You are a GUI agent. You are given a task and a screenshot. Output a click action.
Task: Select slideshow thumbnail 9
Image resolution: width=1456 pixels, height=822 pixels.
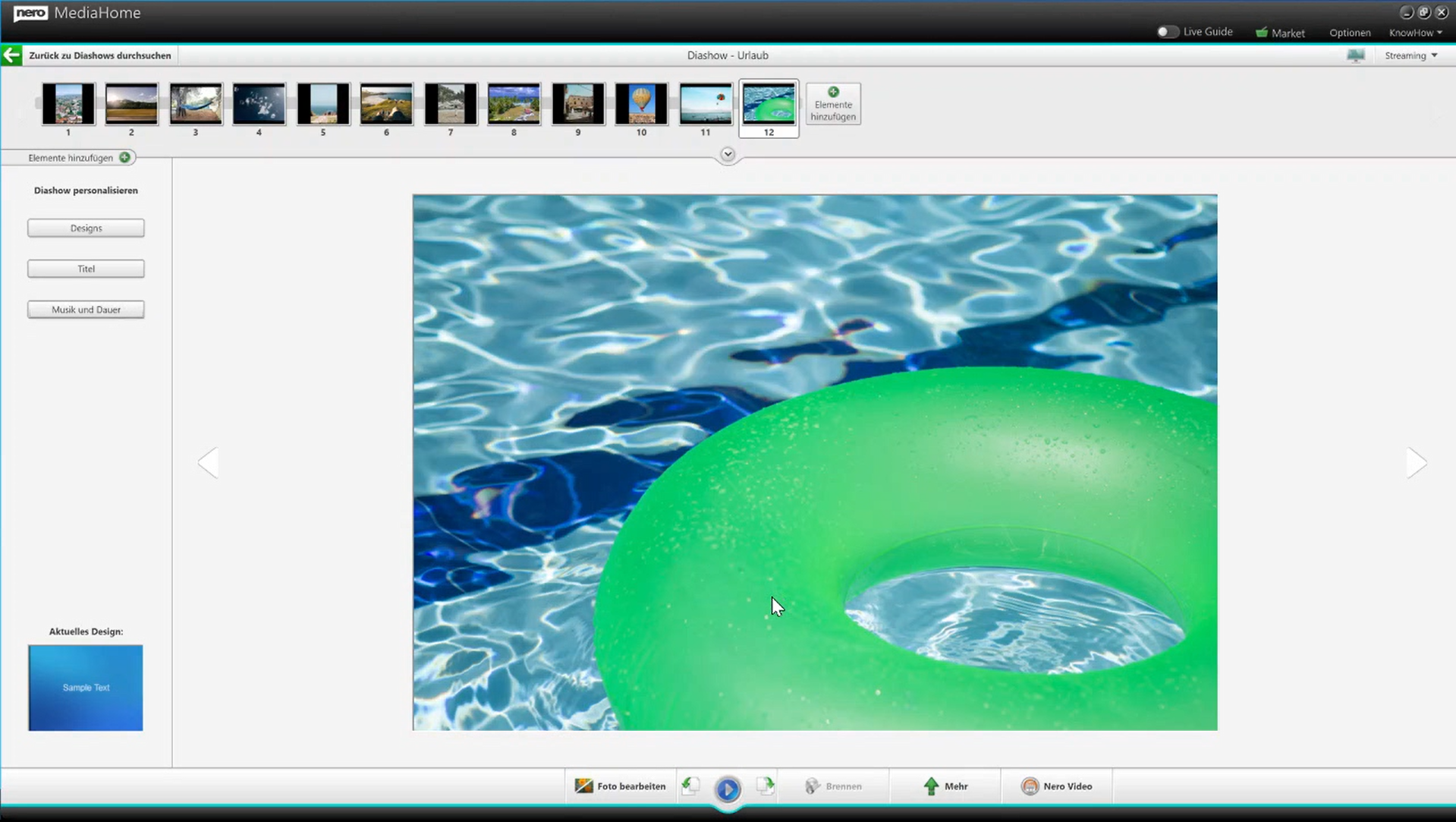578,103
